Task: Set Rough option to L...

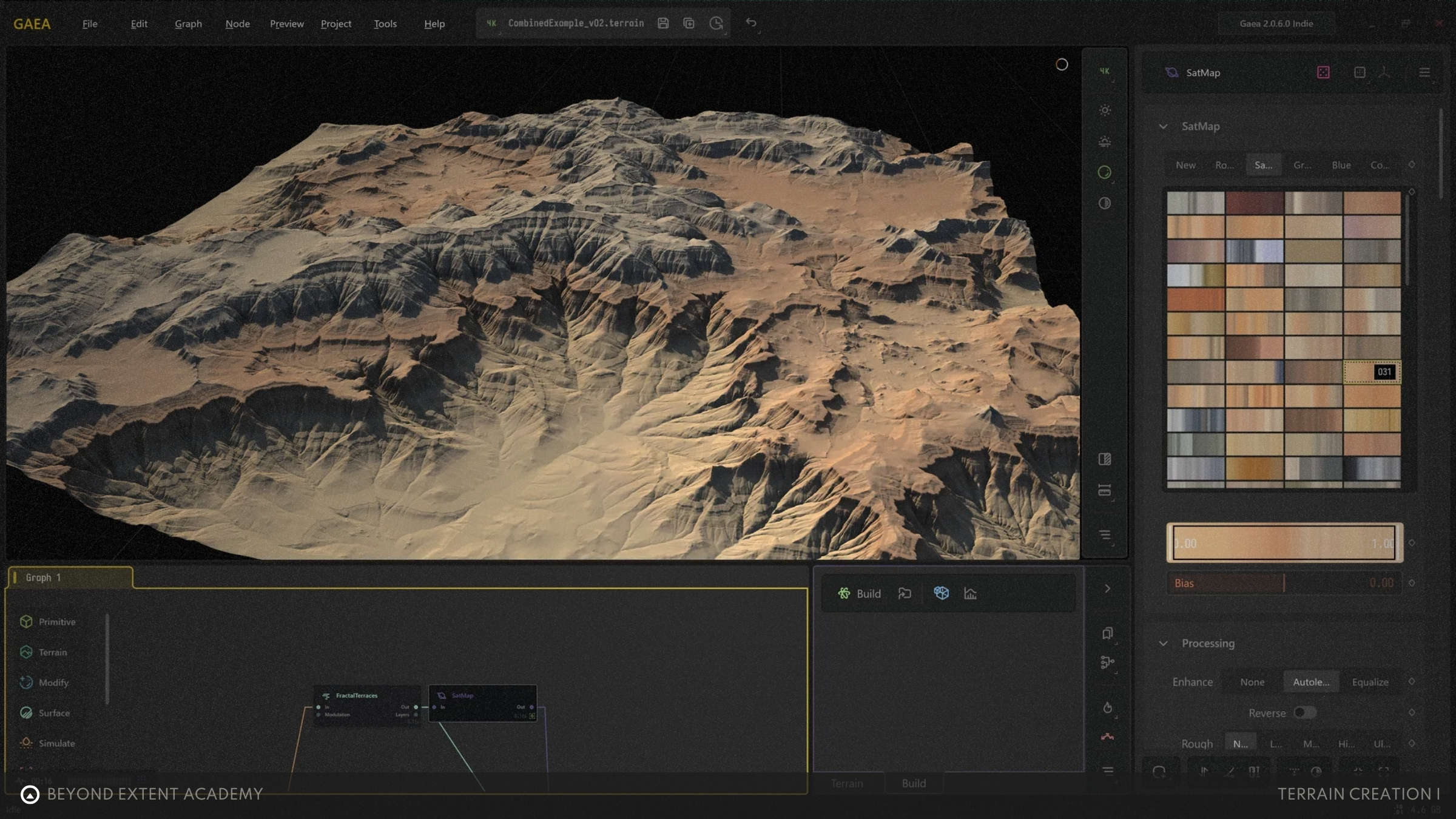Action: coord(1276,744)
